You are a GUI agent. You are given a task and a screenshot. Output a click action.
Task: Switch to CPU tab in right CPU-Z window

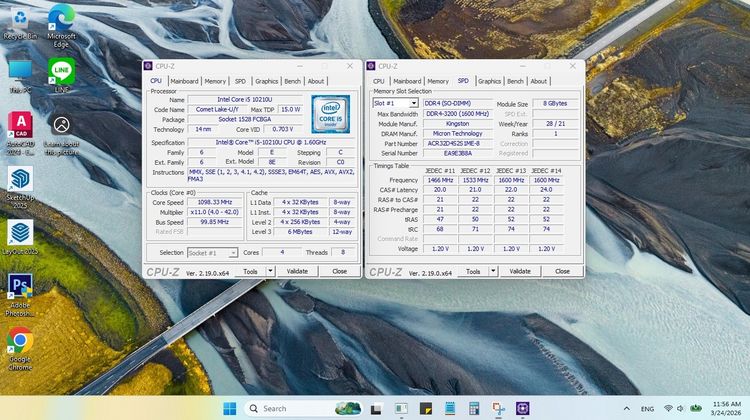(379, 81)
